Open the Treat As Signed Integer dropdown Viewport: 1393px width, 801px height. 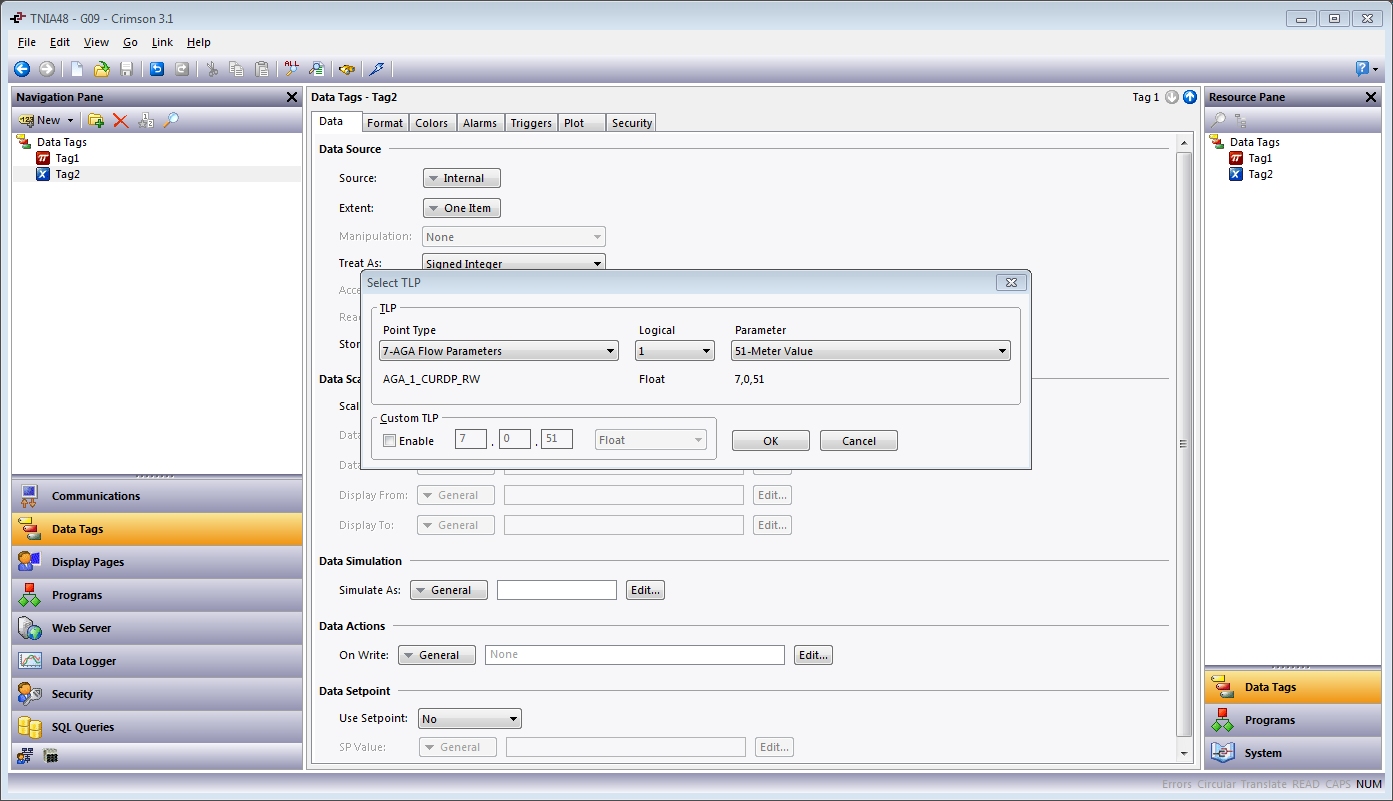[514, 264]
